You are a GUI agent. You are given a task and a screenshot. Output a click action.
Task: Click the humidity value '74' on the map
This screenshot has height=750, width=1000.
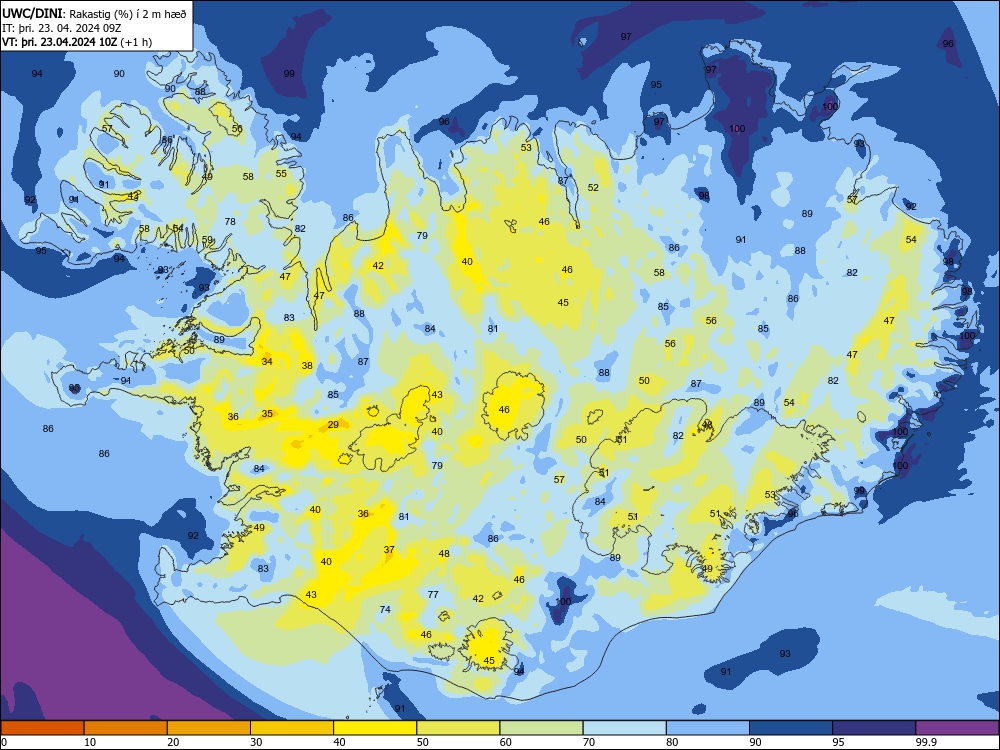click(385, 609)
